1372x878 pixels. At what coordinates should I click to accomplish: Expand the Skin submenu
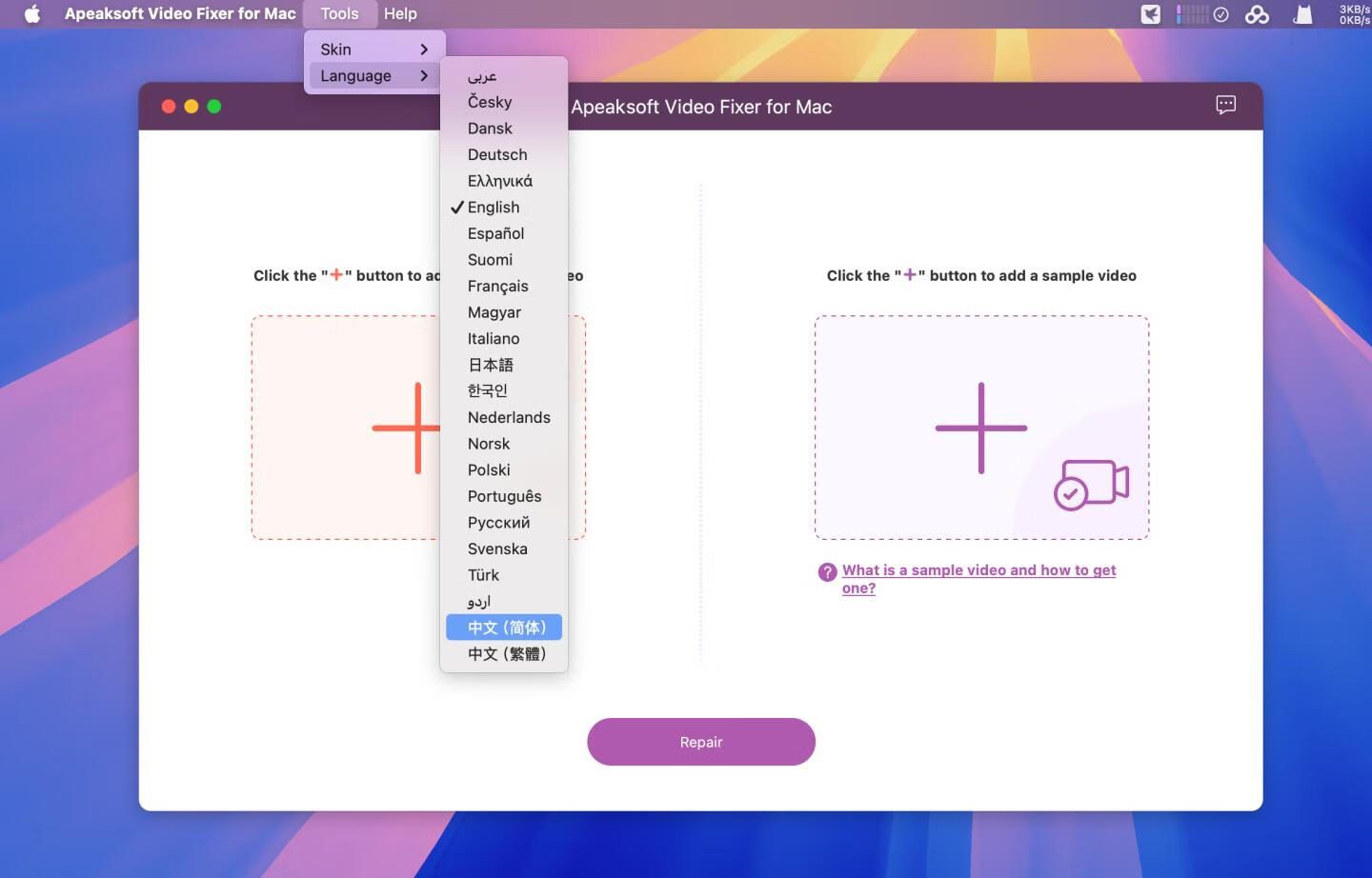coord(373,50)
